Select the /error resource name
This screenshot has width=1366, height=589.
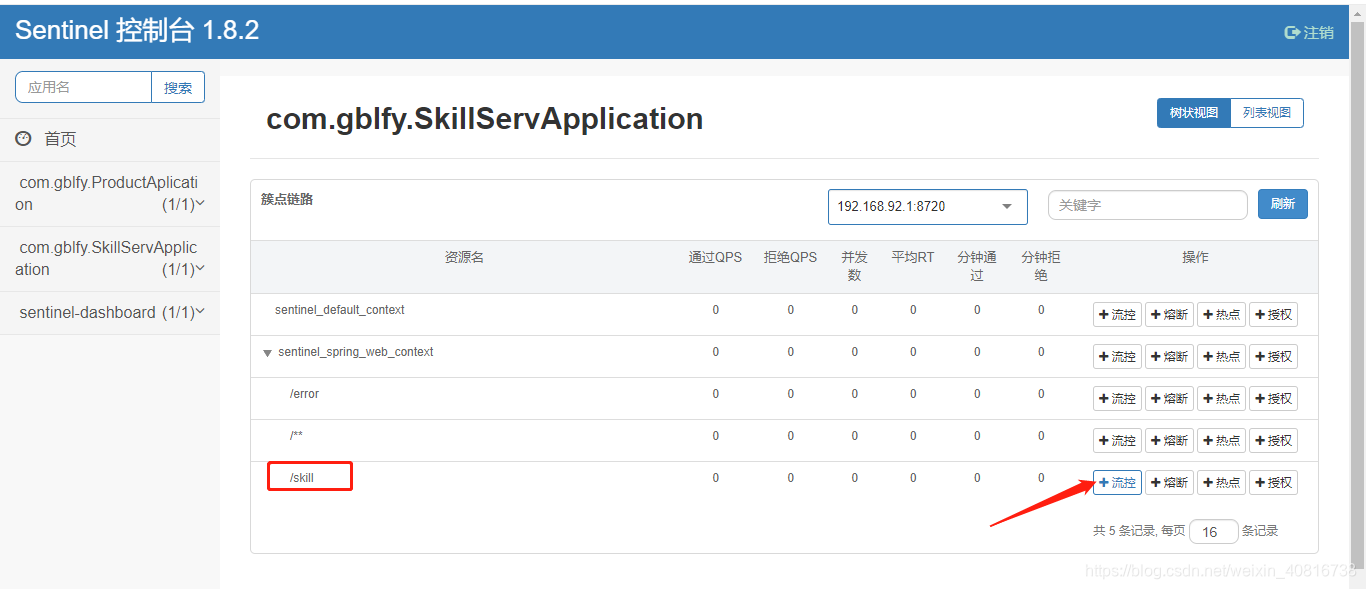[x=304, y=394]
